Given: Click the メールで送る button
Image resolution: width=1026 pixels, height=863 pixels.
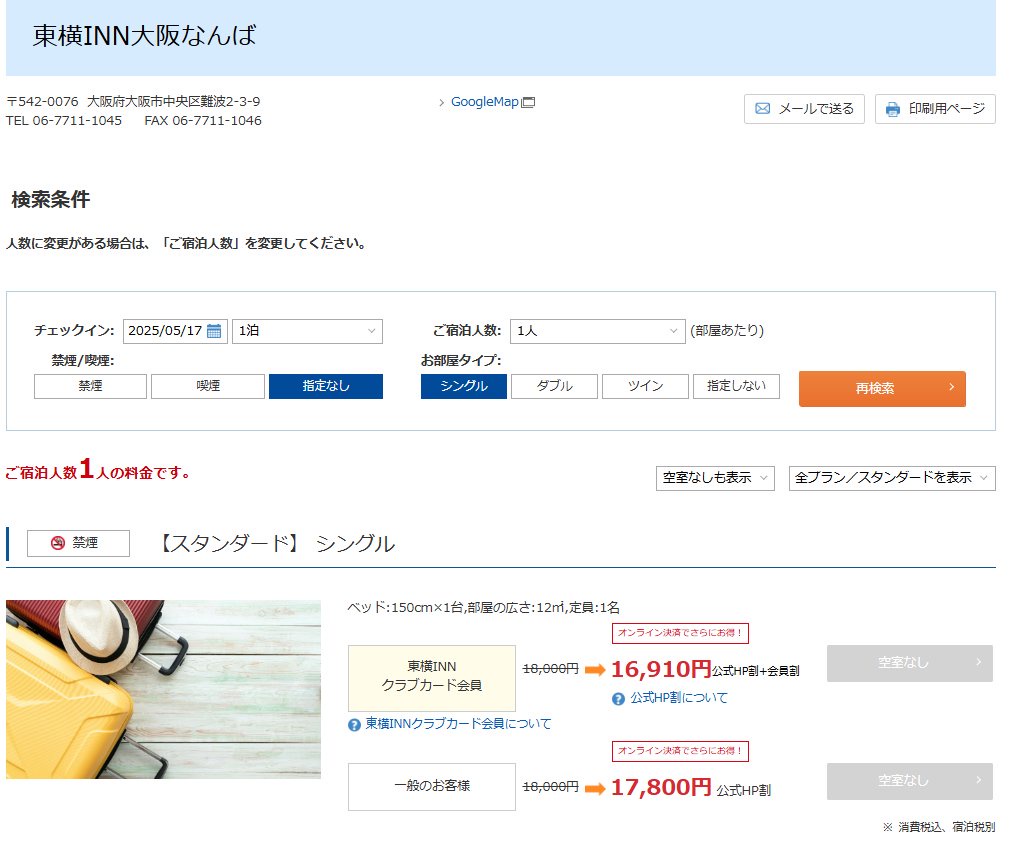Looking at the screenshot, I should (x=804, y=109).
